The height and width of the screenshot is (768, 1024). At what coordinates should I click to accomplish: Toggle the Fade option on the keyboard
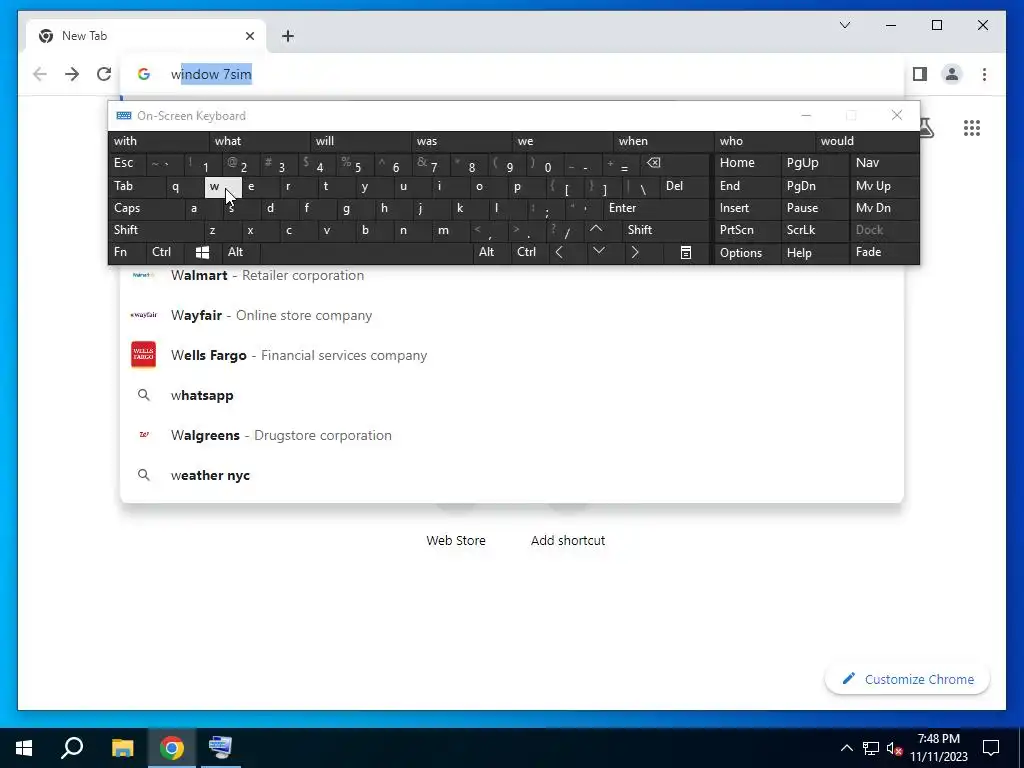(884, 252)
